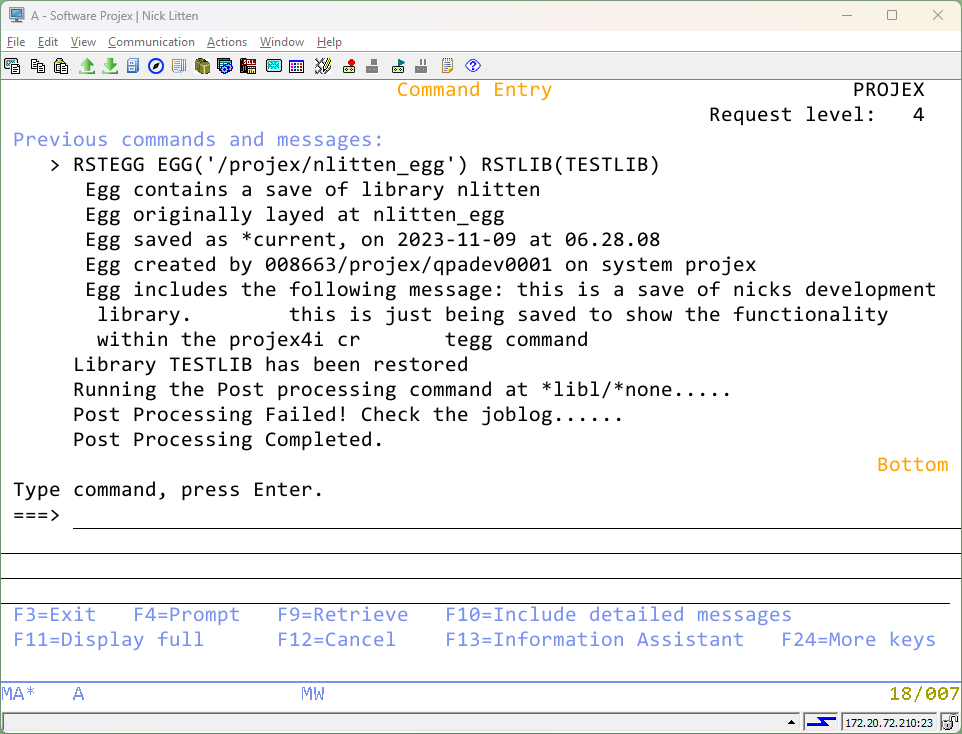Open the Actions menu
Image resolution: width=962 pixels, height=734 pixels.
pyautogui.click(x=227, y=42)
